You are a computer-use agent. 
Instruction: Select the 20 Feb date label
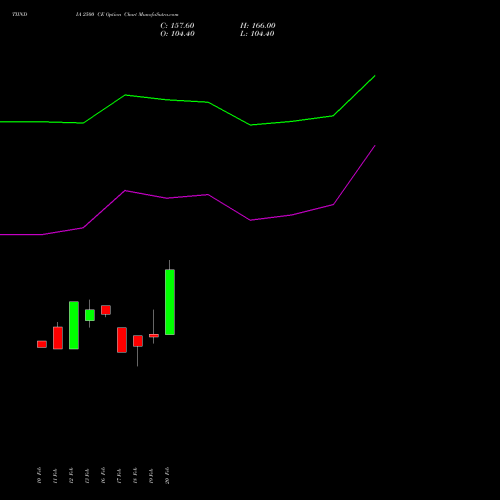pos(167,475)
